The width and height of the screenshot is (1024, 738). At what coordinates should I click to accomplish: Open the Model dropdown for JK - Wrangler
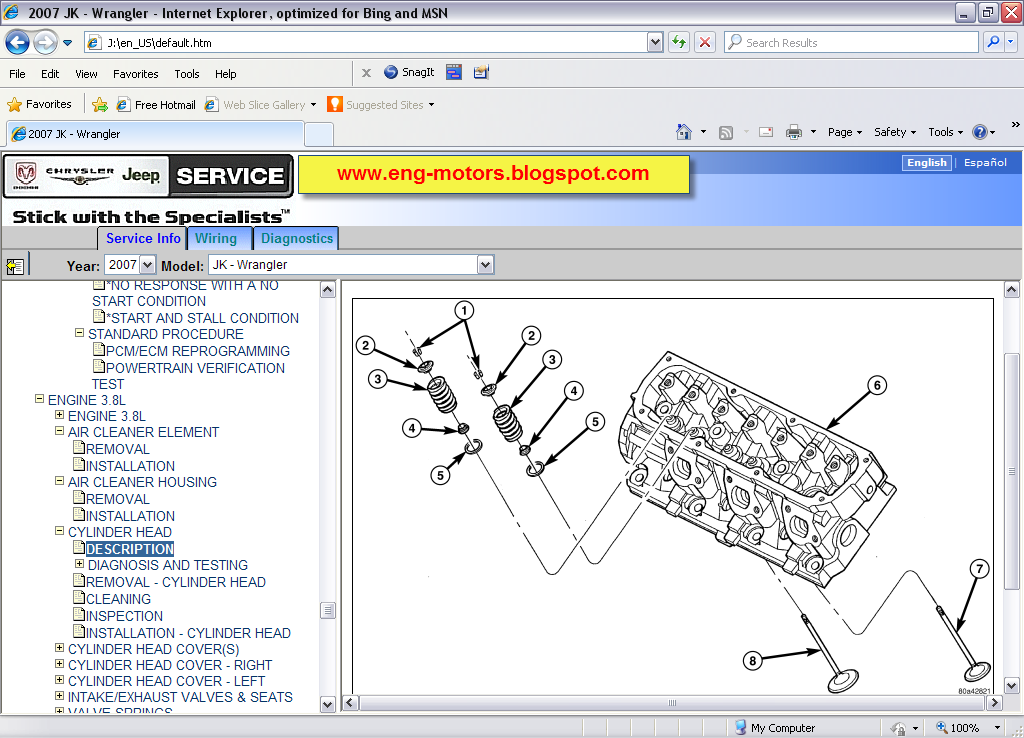pos(486,265)
